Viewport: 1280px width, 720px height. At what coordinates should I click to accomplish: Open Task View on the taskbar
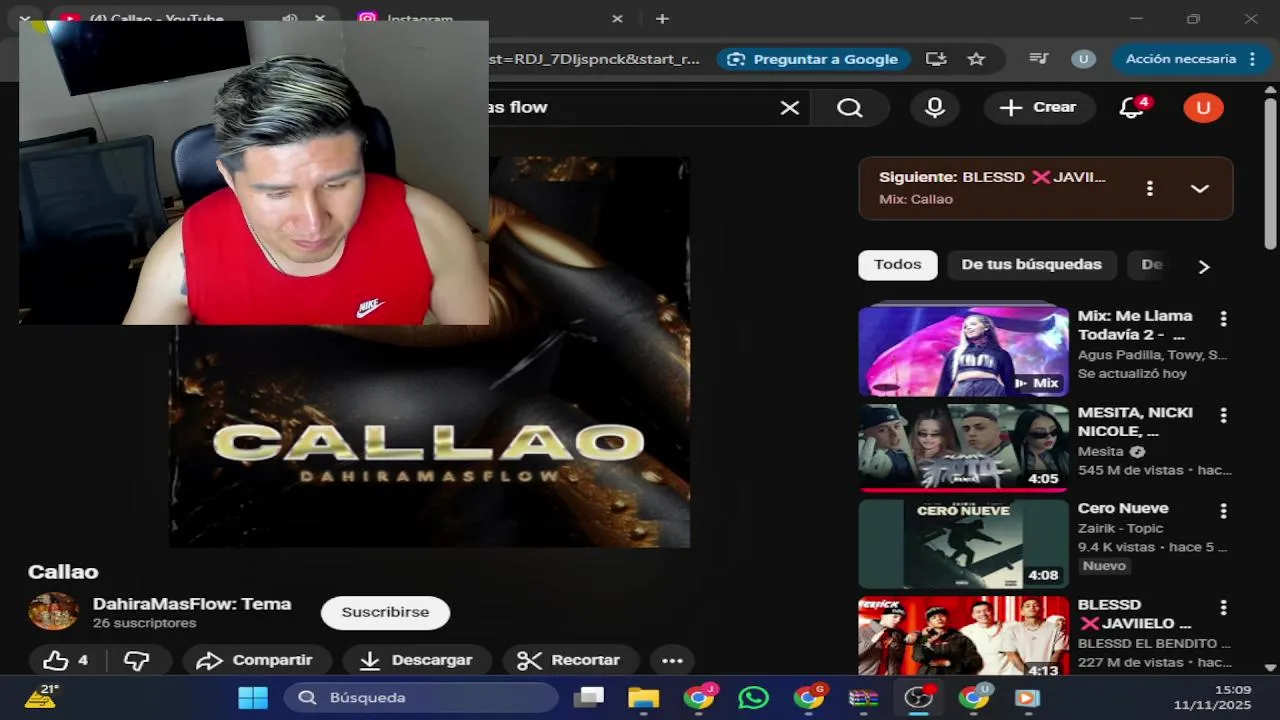click(589, 697)
